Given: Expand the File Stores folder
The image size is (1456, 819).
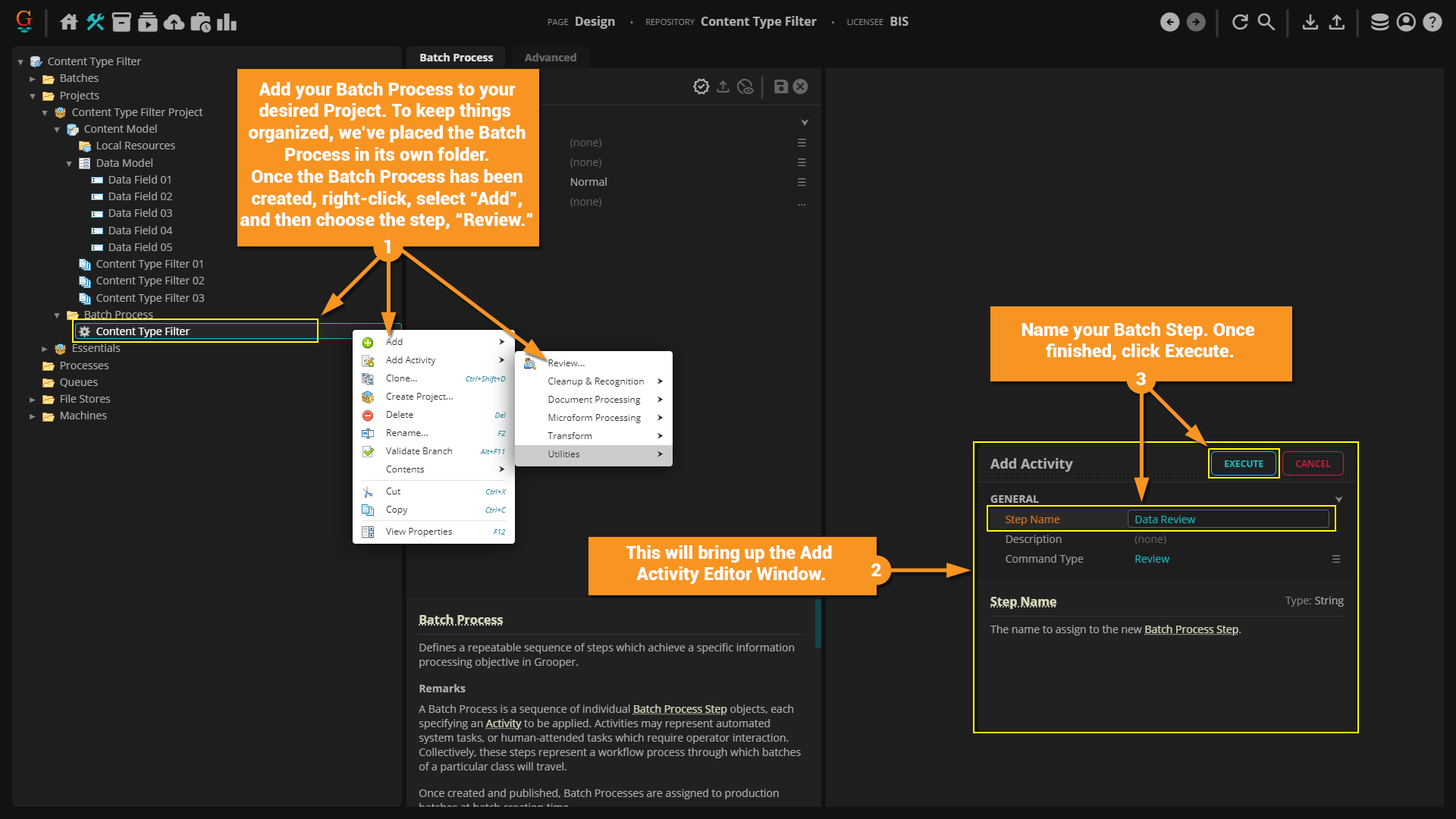Looking at the screenshot, I should coord(33,399).
